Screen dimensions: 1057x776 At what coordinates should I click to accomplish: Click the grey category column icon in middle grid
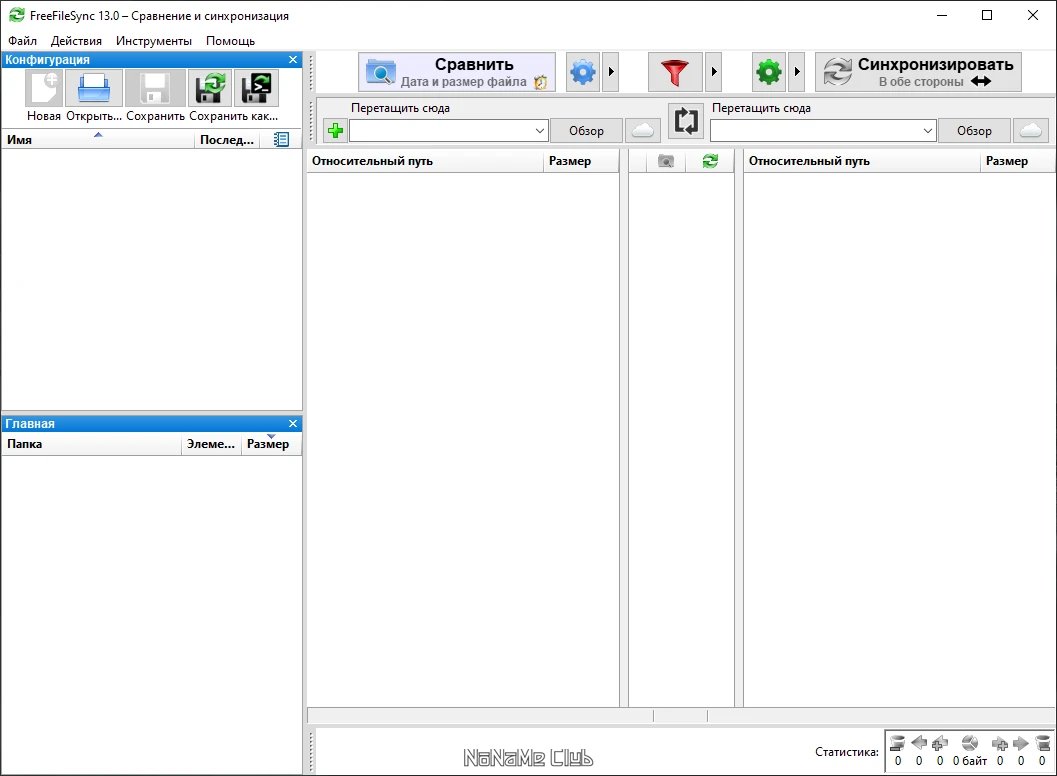pyautogui.click(x=665, y=161)
